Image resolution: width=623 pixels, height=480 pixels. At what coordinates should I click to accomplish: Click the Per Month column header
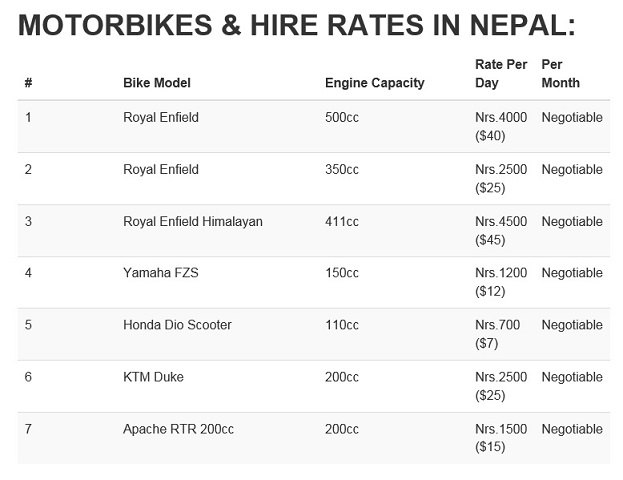pos(561,74)
